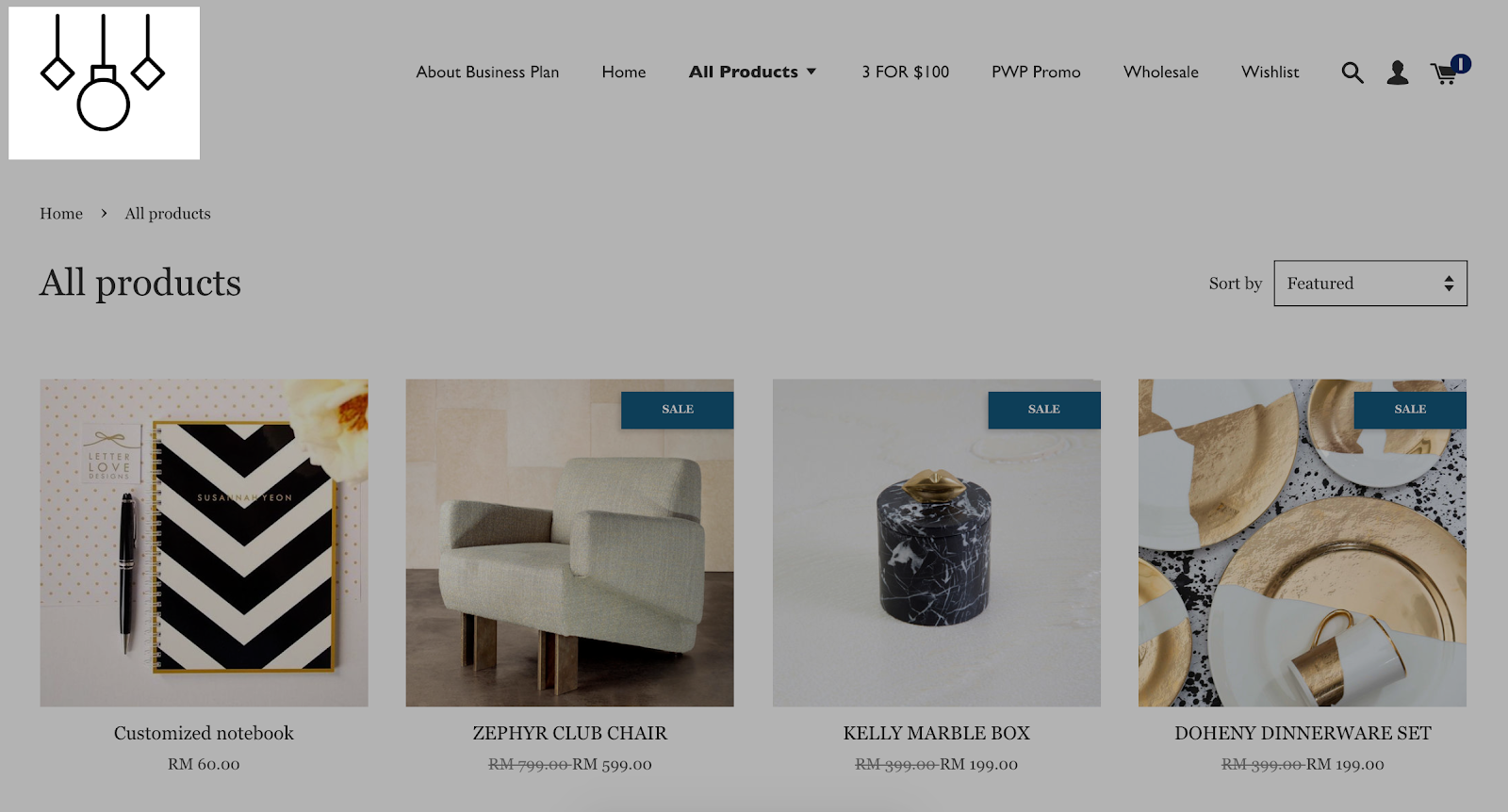Open the PWP Promo menu item
This screenshot has width=1508, height=812.
click(1036, 73)
